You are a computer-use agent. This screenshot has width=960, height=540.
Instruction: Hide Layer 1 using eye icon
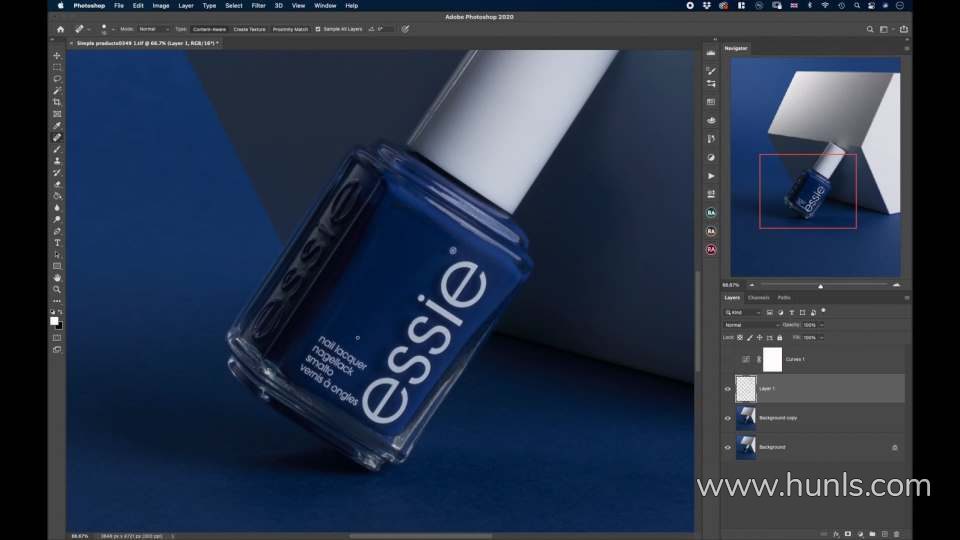(727, 389)
